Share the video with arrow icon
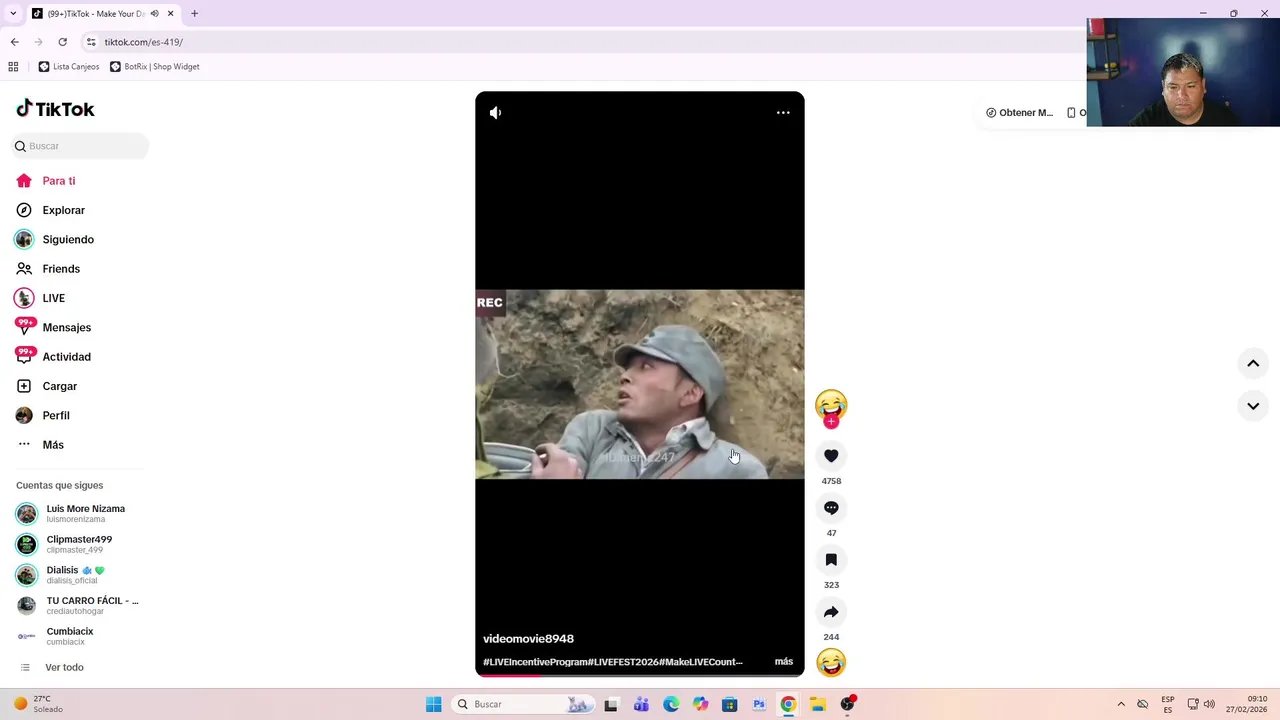This screenshot has width=1280, height=720. click(831, 612)
